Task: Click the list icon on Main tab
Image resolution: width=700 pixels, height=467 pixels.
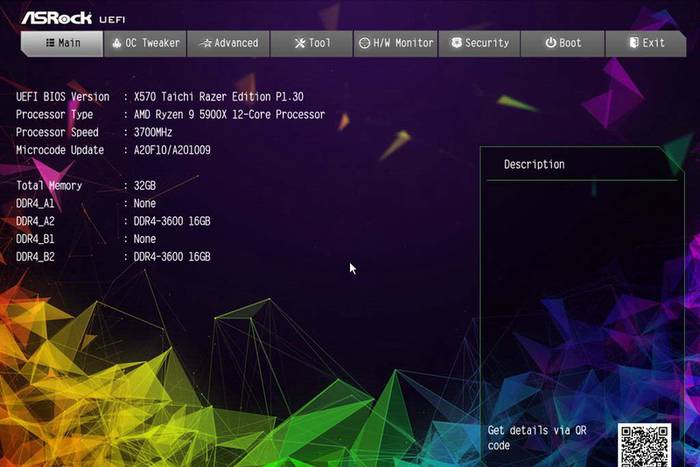Action: 50,43
